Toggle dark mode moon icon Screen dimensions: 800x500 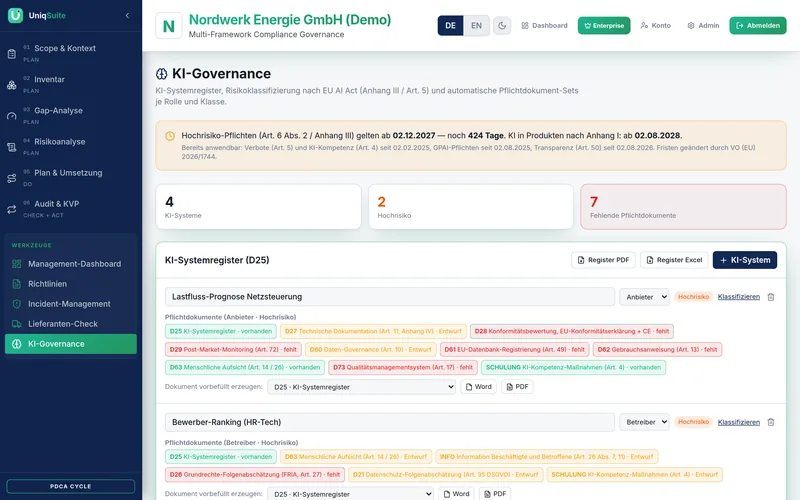502,26
